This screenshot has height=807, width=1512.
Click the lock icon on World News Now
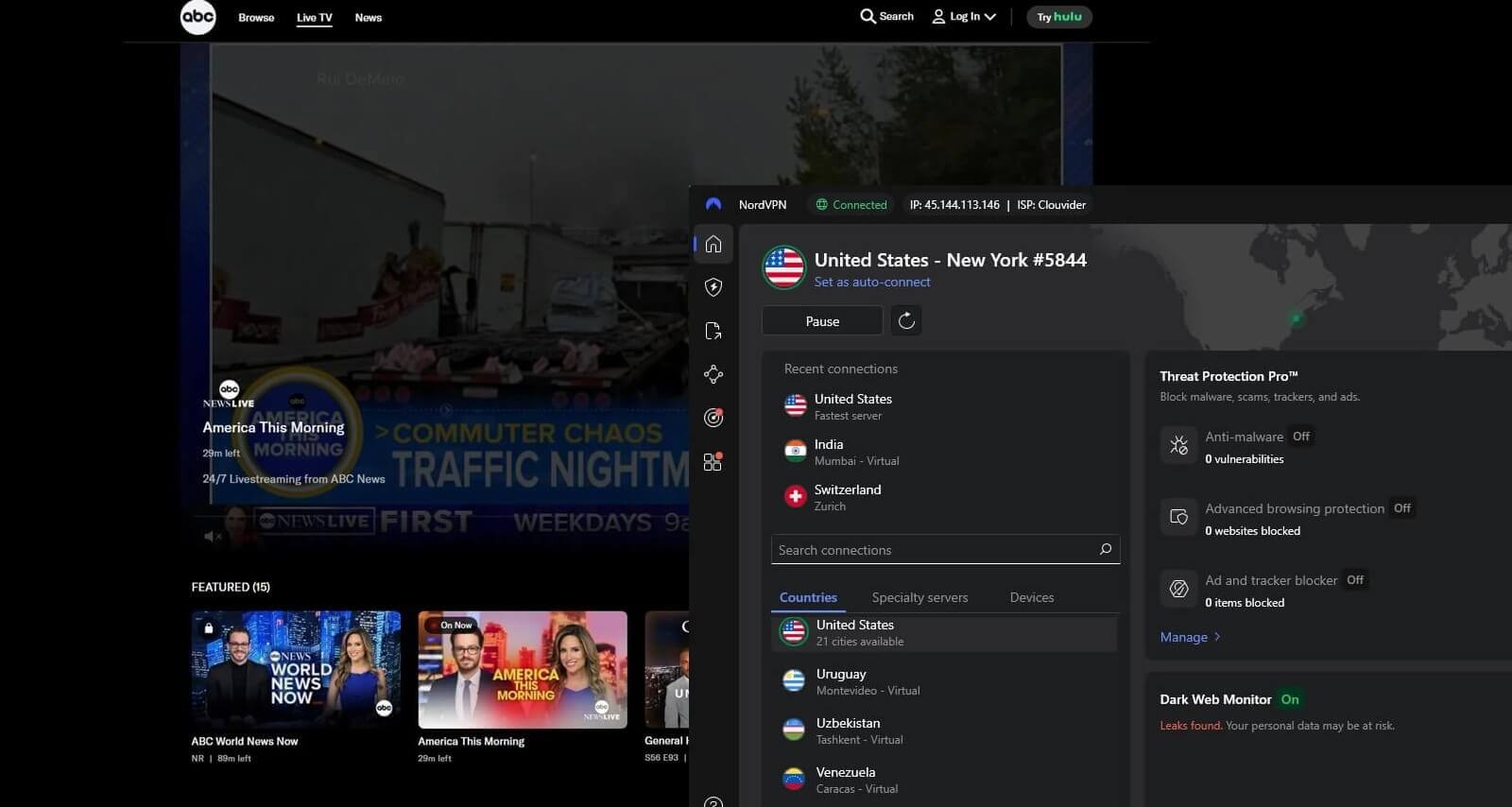point(209,627)
